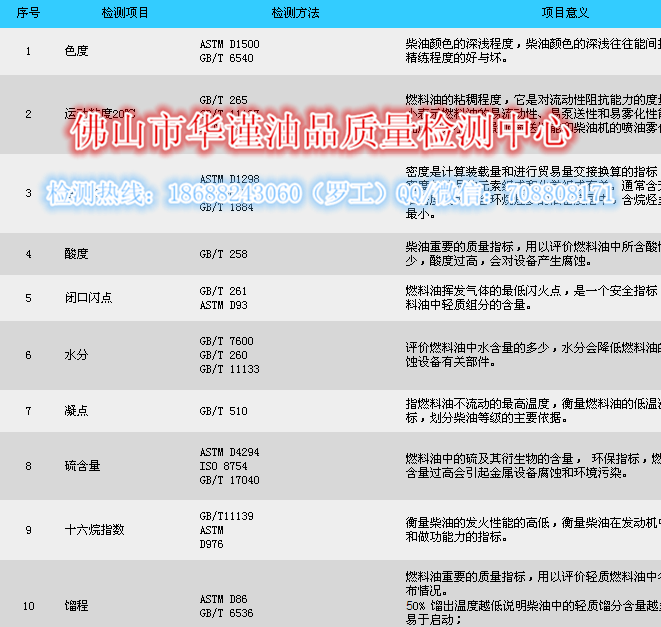The width and height of the screenshot is (661, 627).
Task: Click the GB/T11139 method text
Action: pos(226,516)
